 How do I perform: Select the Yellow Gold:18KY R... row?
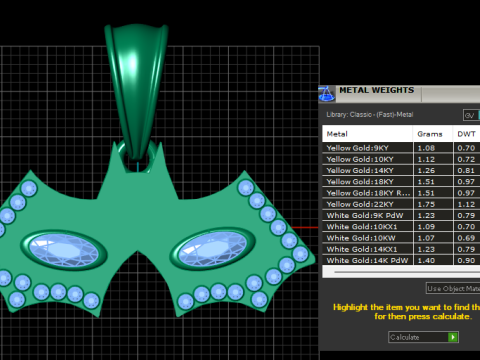[401, 193]
